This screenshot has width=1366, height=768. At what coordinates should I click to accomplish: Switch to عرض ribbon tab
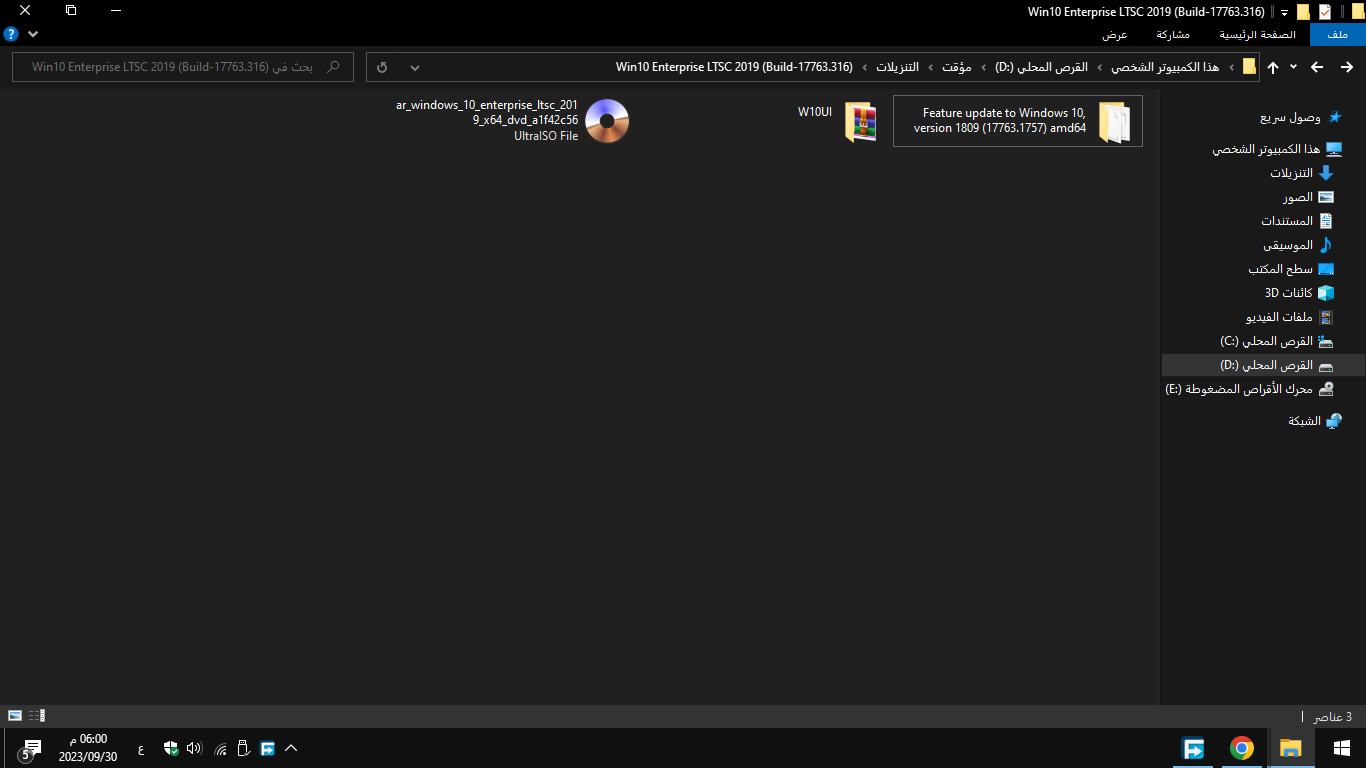pyautogui.click(x=1115, y=35)
